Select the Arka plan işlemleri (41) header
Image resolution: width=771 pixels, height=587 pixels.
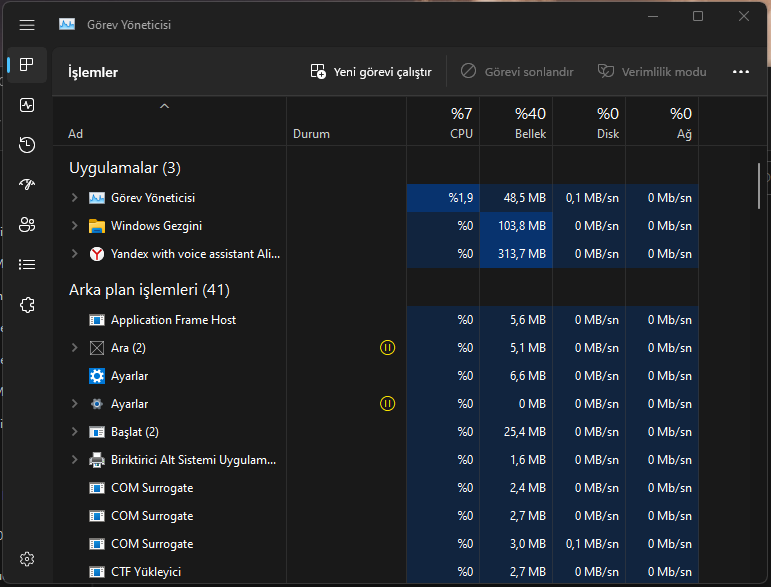pos(149,290)
